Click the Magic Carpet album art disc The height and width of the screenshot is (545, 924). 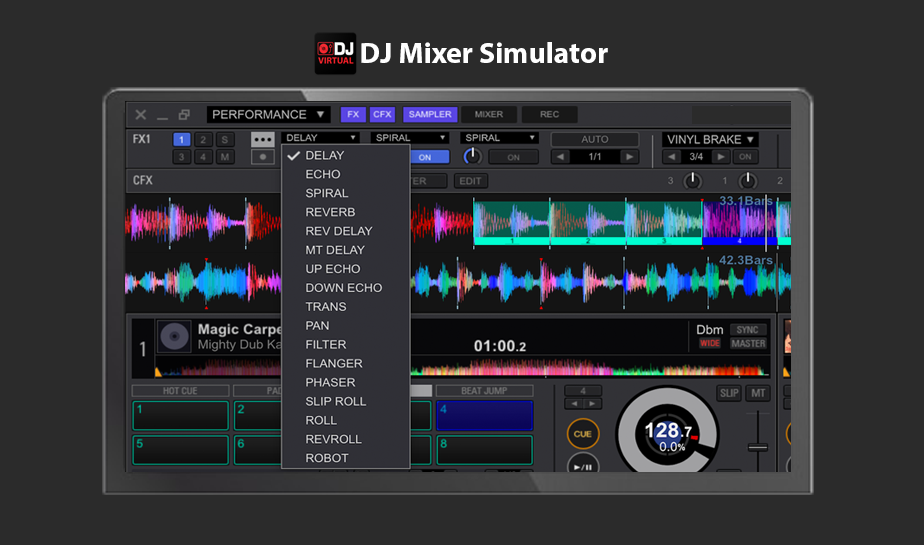(x=175, y=337)
